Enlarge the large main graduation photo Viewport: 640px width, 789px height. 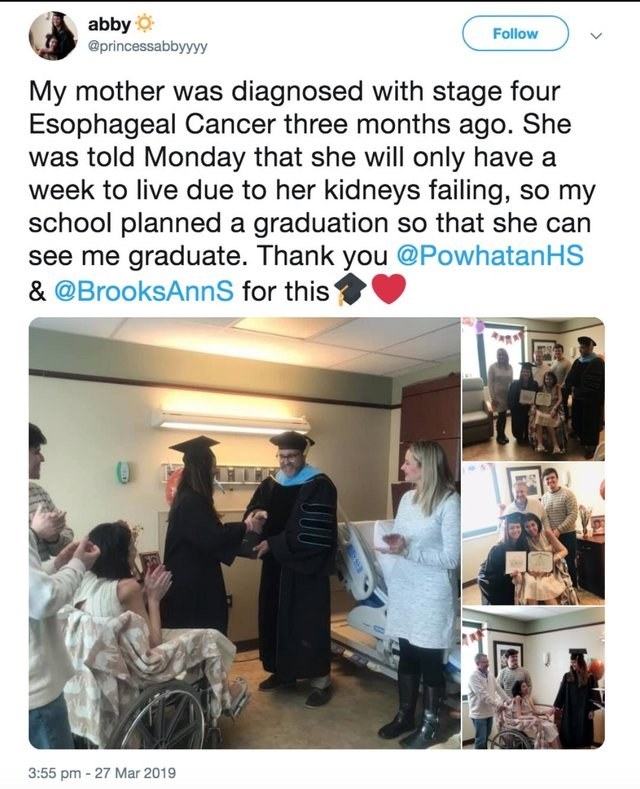click(x=245, y=533)
